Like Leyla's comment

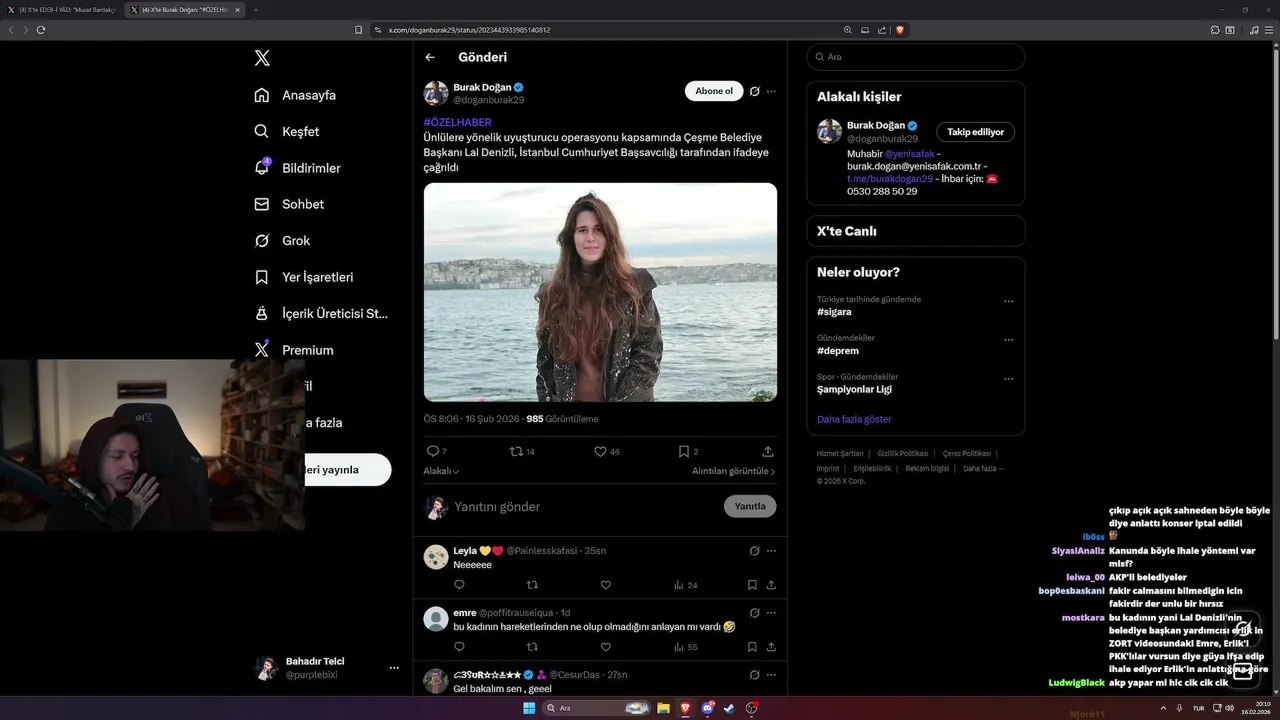coord(605,585)
